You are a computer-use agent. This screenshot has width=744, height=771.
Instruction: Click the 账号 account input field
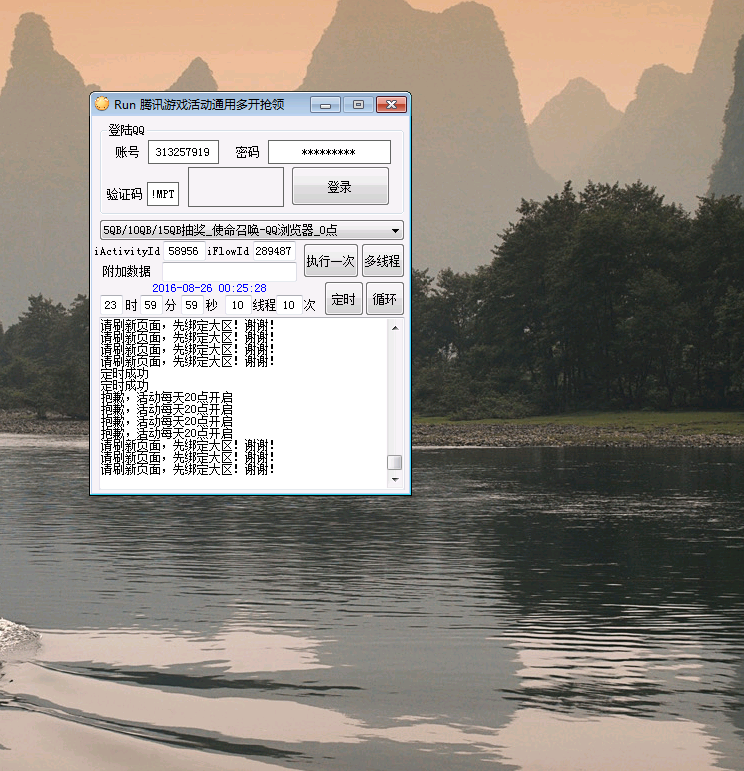[183, 152]
